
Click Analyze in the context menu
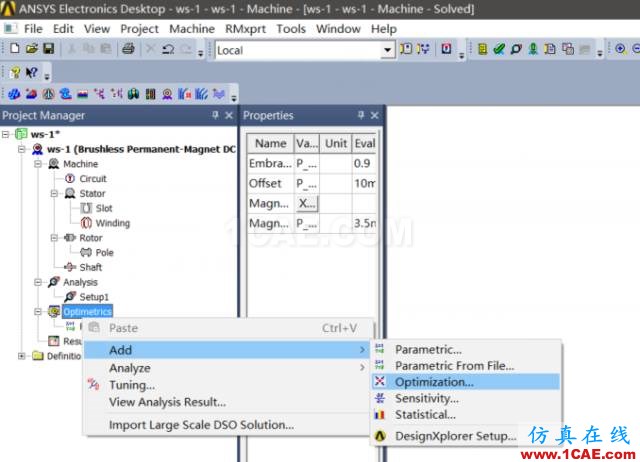(x=227, y=368)
